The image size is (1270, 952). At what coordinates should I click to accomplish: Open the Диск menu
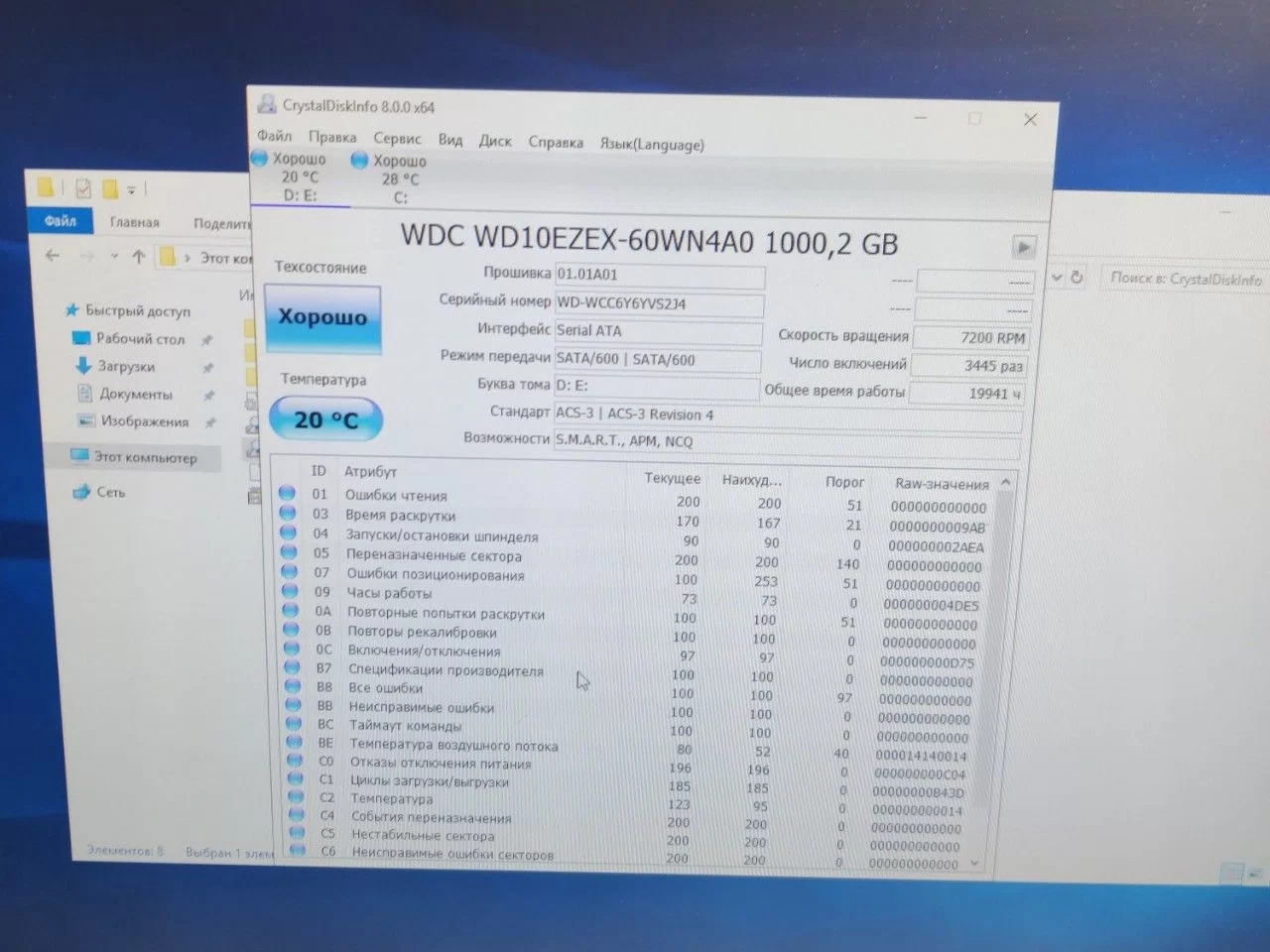point(495,141)
